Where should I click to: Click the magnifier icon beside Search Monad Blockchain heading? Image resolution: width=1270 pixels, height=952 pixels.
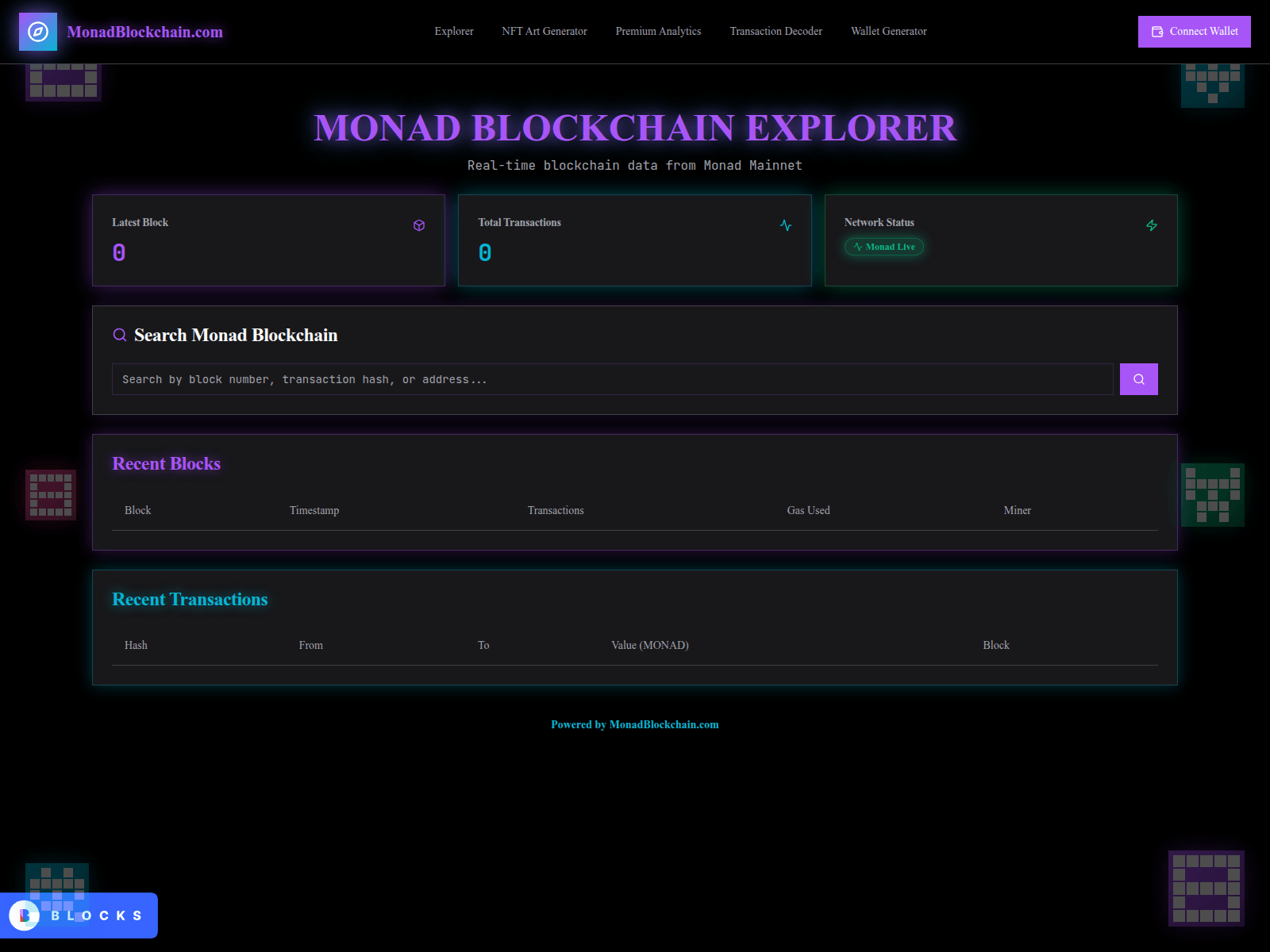pos(120,335)
